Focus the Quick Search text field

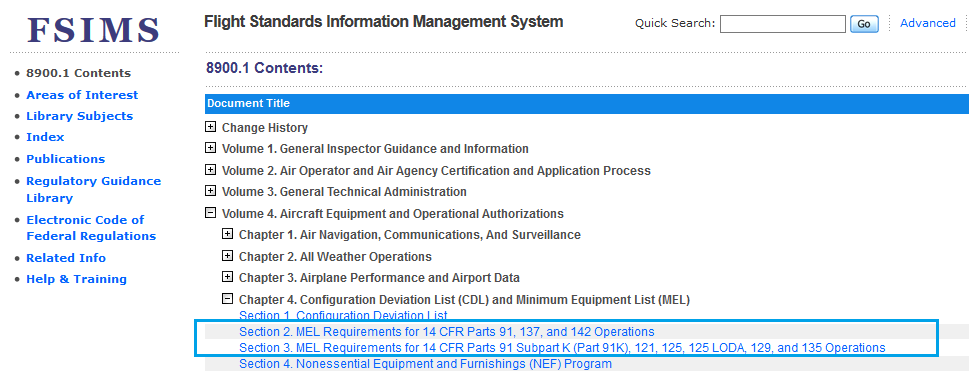[782, 24]
